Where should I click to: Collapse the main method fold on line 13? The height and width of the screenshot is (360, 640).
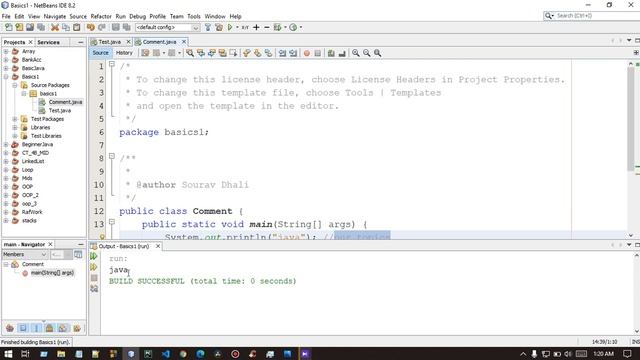111,222
